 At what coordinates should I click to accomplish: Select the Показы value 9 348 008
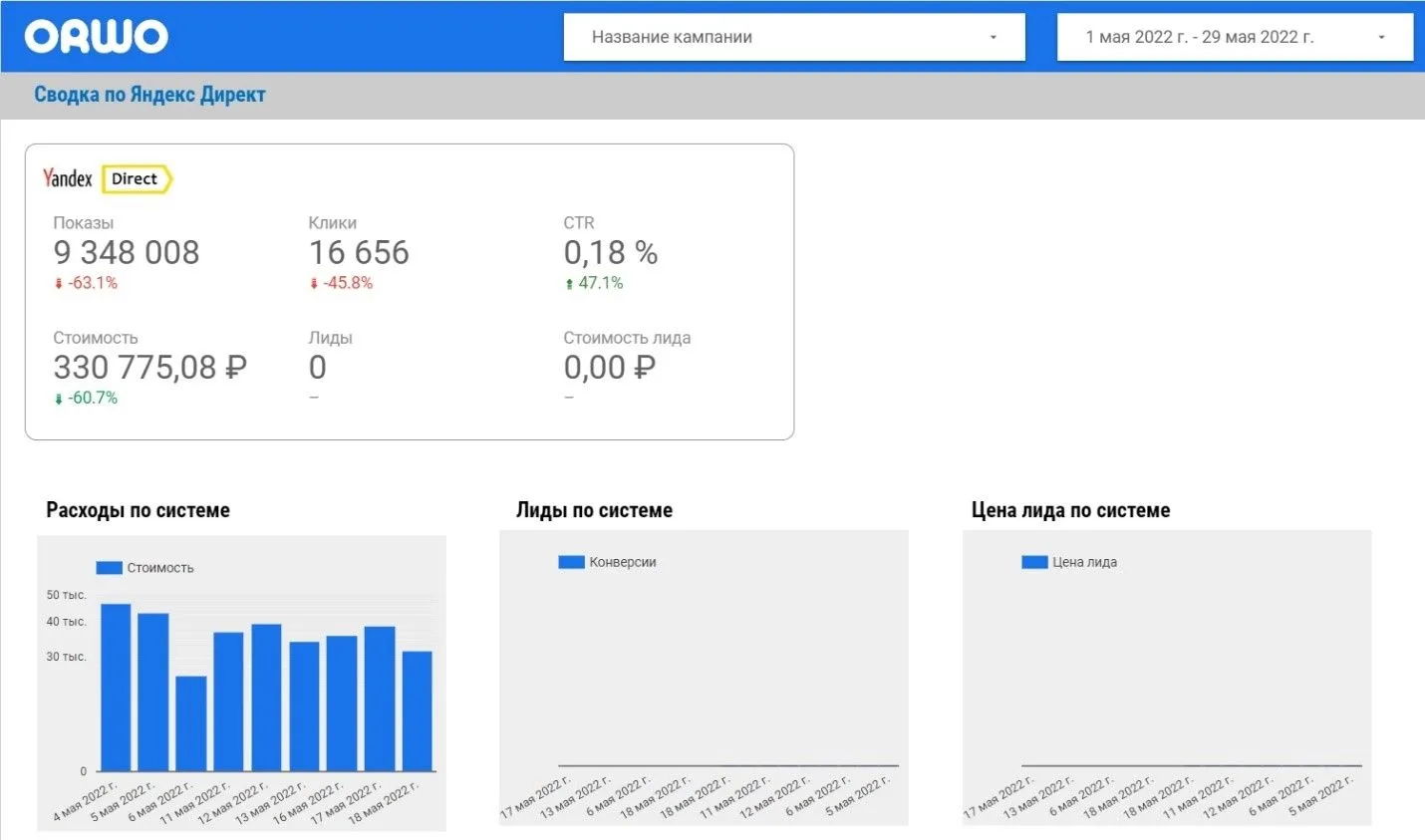point(127,253)
